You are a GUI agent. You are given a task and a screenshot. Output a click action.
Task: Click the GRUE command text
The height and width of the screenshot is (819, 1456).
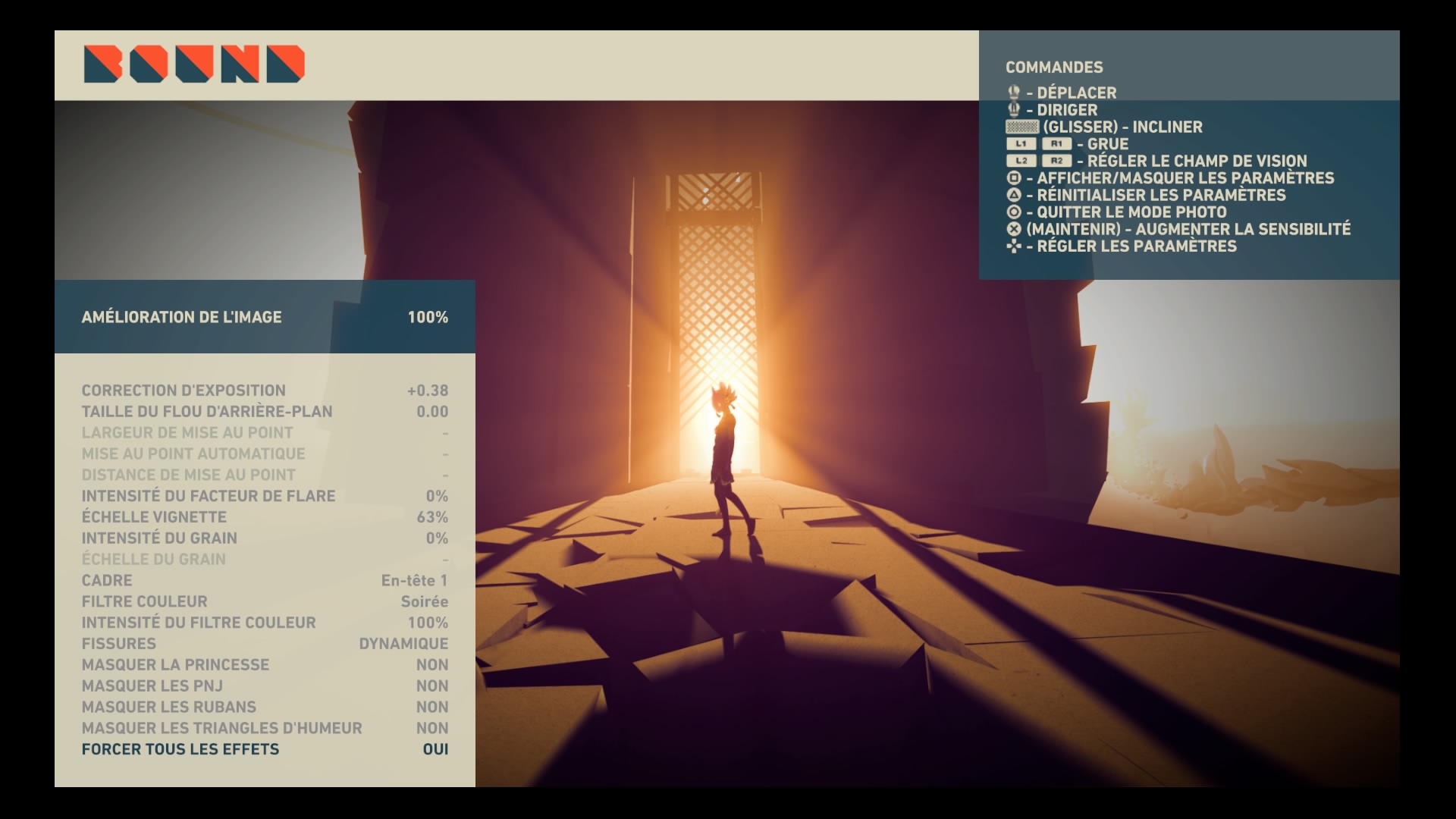1108,144
